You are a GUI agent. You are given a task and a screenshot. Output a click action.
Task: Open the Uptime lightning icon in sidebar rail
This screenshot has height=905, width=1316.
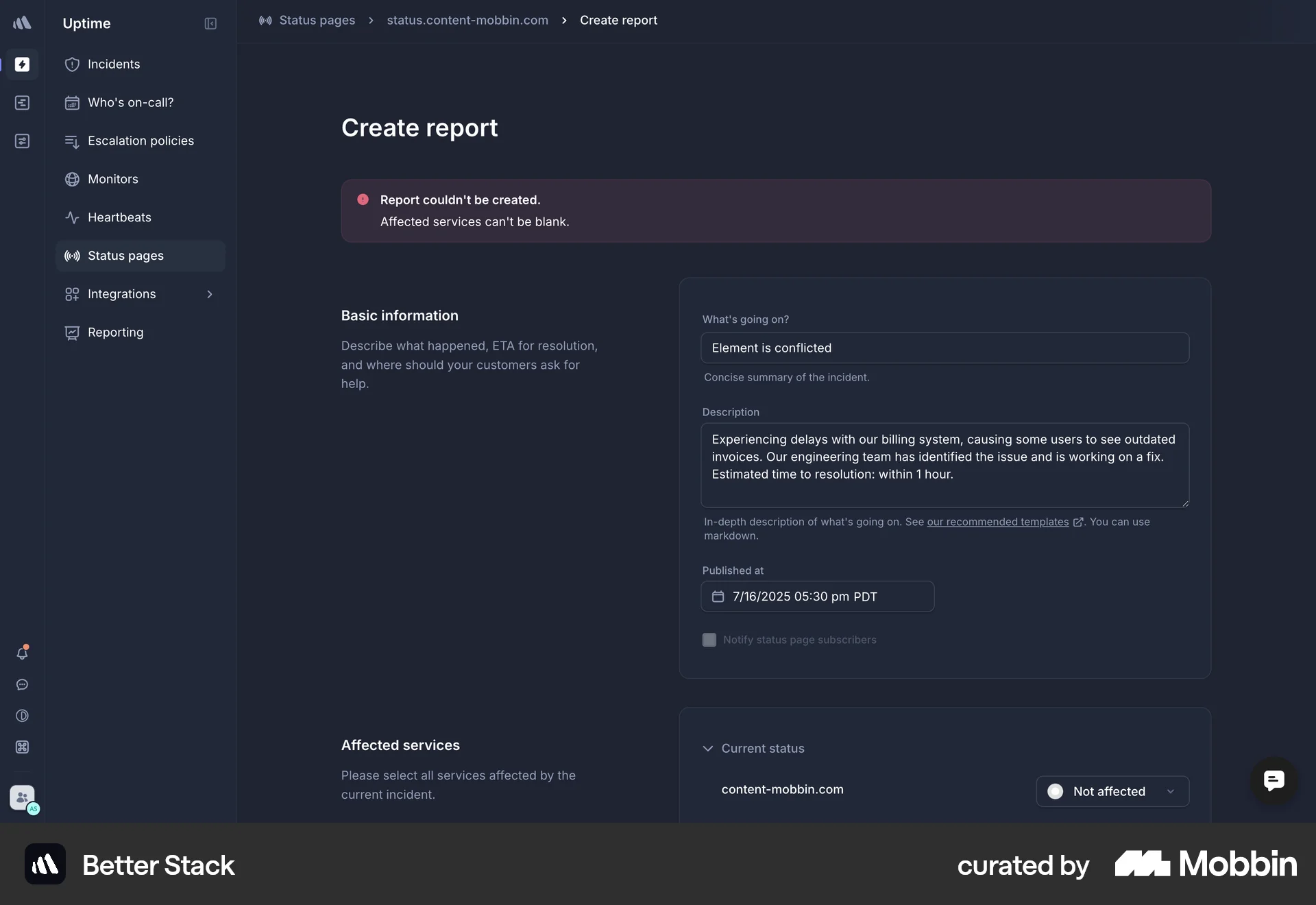click(23, 64)
